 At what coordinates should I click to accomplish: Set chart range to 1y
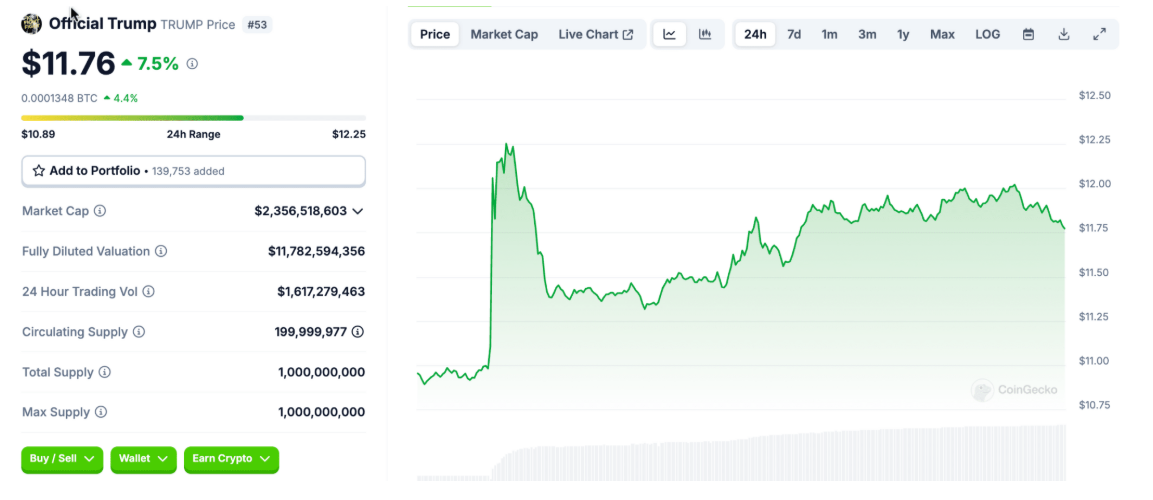903,35
